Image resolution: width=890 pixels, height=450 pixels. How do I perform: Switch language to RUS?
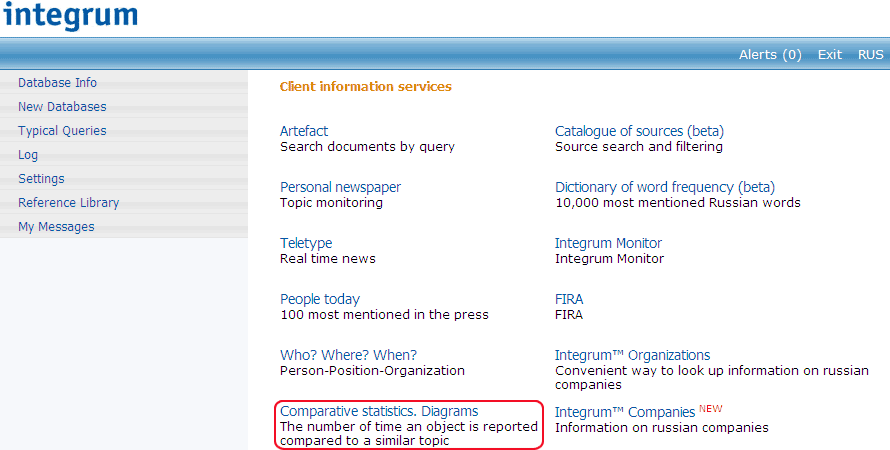point(870,55)
